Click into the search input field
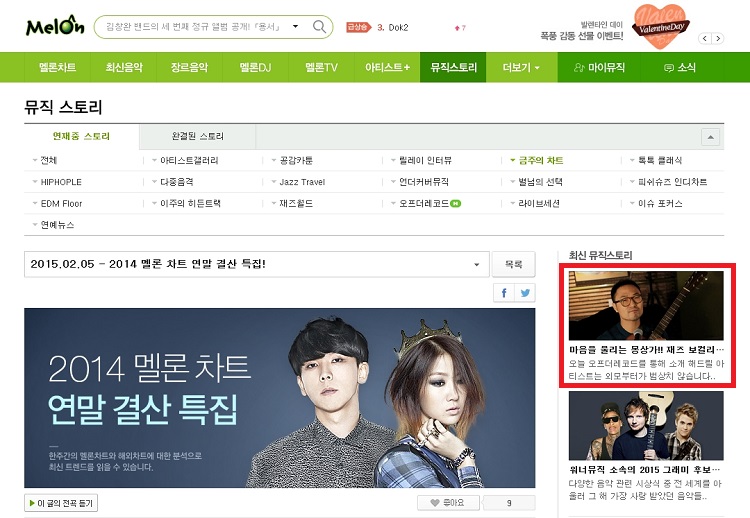This screenshot has width=750, height=518. coord(194,27)
